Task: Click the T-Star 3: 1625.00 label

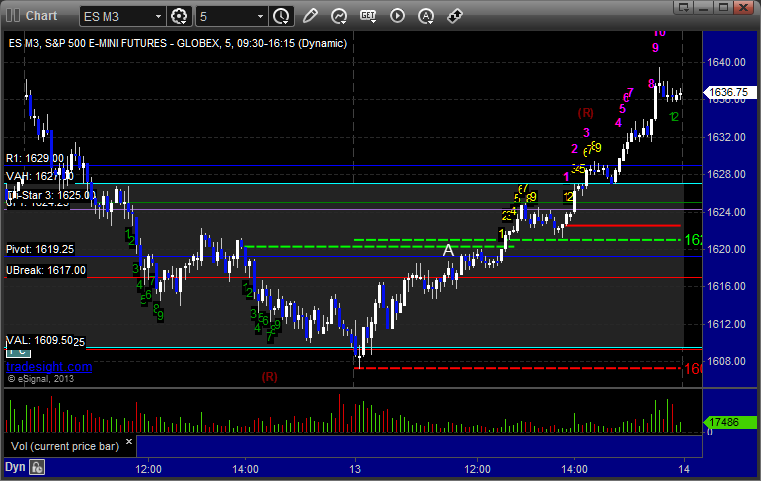Action: [x=51, y=195]
